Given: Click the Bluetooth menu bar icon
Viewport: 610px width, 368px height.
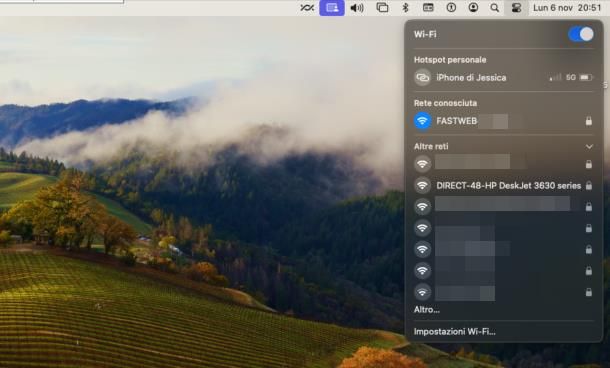Looking at the screenshot, I should (x=405, y=8).
